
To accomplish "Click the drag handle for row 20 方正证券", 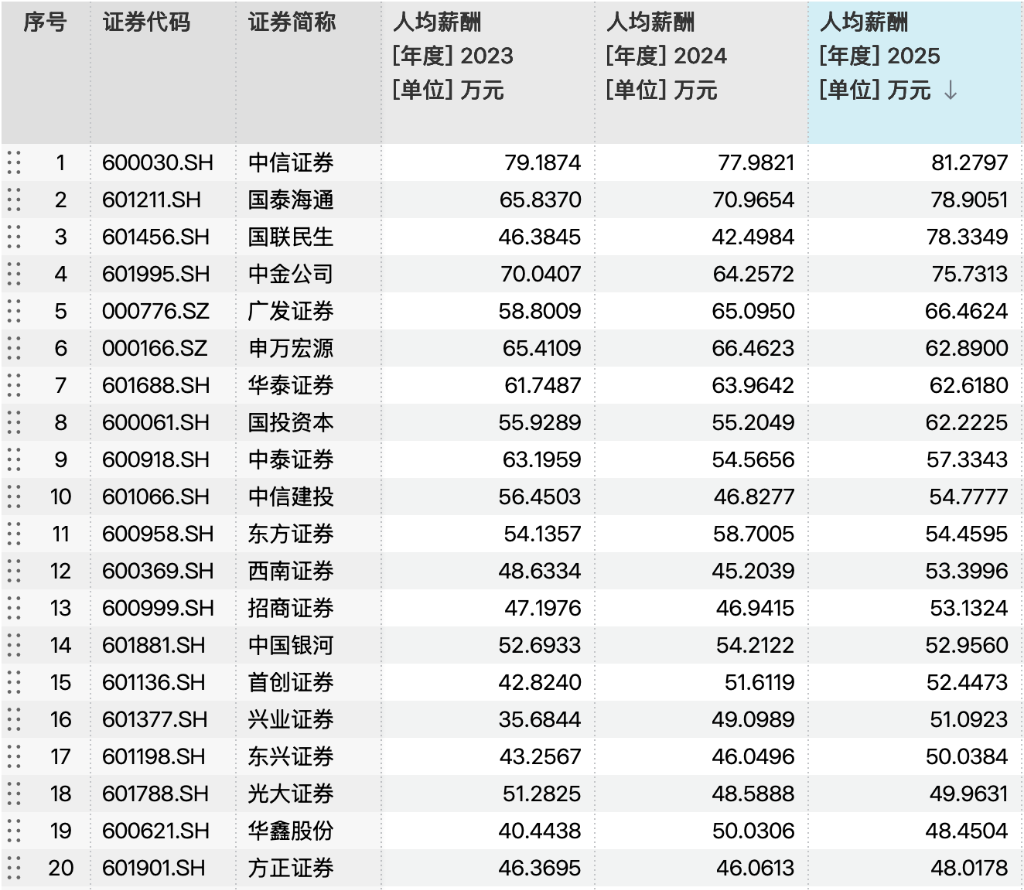I will [x=14, y=868].
